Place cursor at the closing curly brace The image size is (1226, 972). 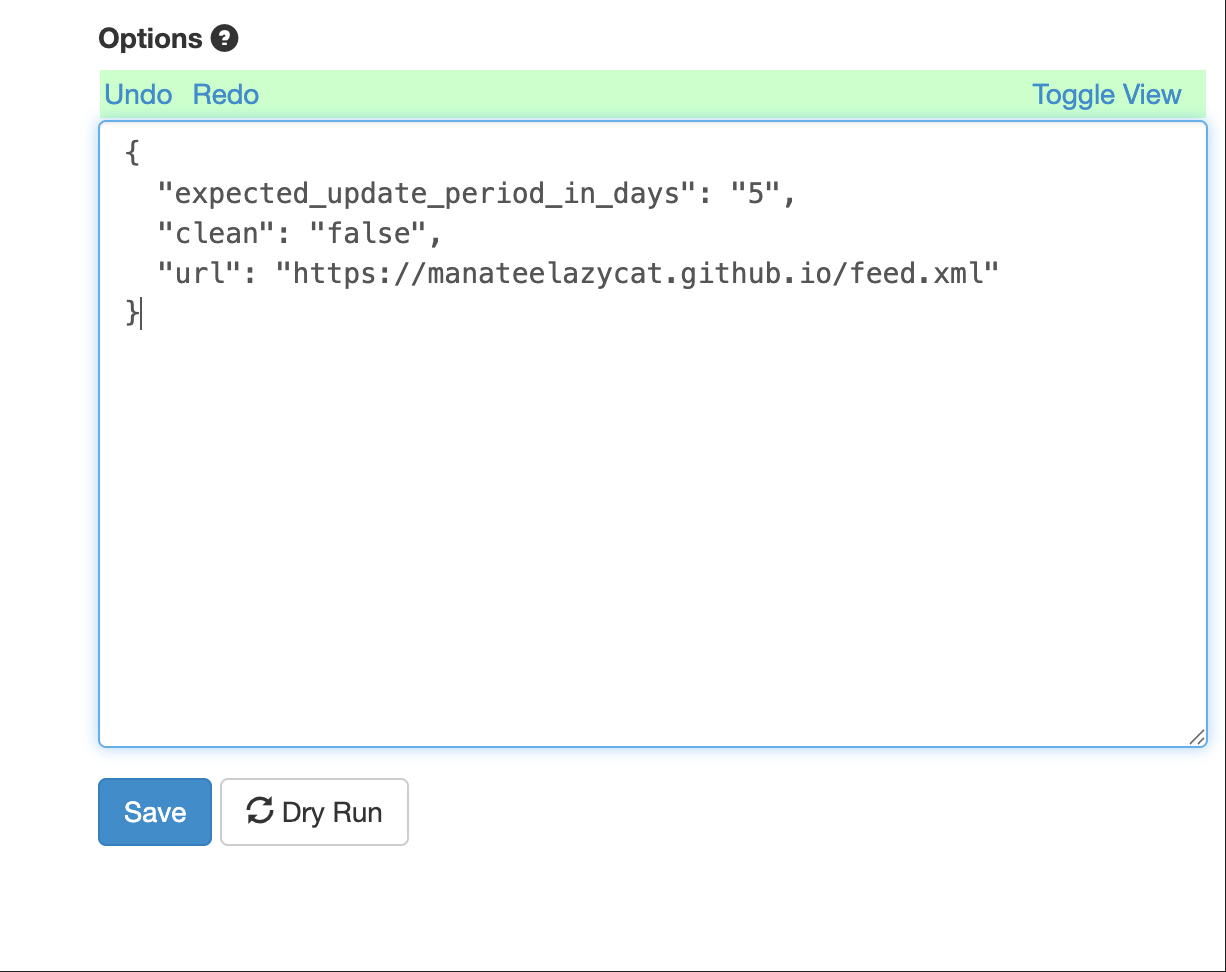[x=132, y=313]
